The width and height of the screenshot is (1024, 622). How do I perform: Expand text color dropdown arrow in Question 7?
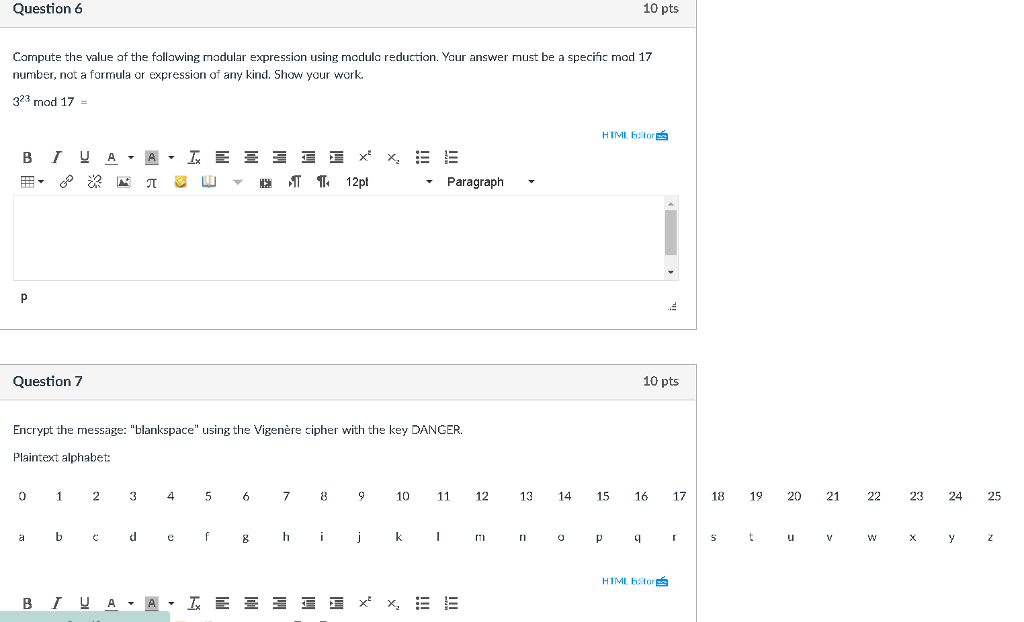point(131,604)
